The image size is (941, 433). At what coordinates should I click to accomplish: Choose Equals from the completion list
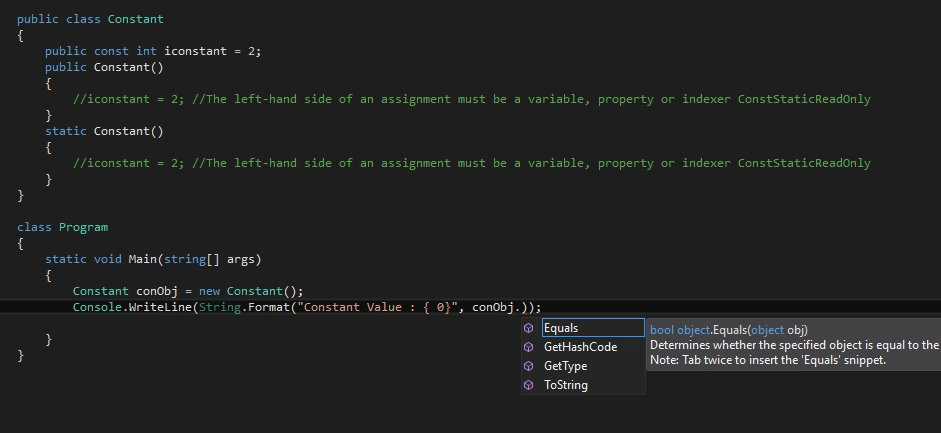click(x=593, y=328)
